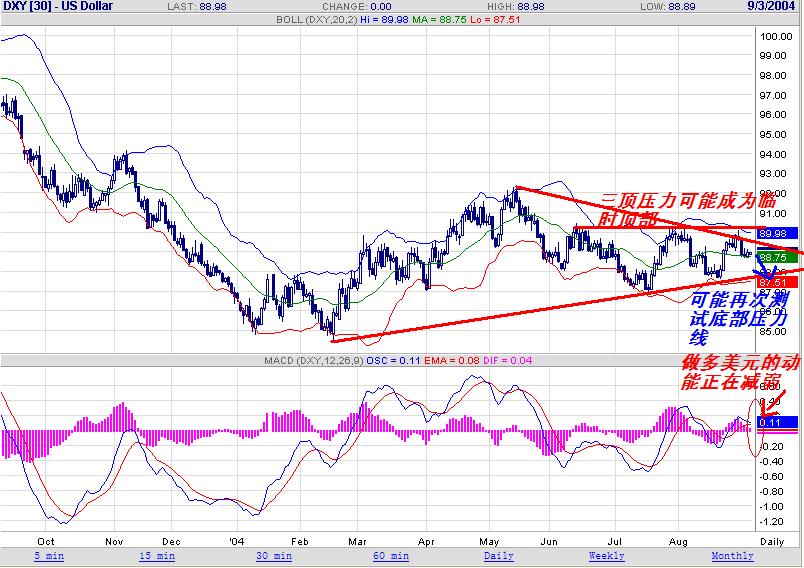Click the 95.00 price axis label
This screenshot has width=804, height=568.
(773, 135)
